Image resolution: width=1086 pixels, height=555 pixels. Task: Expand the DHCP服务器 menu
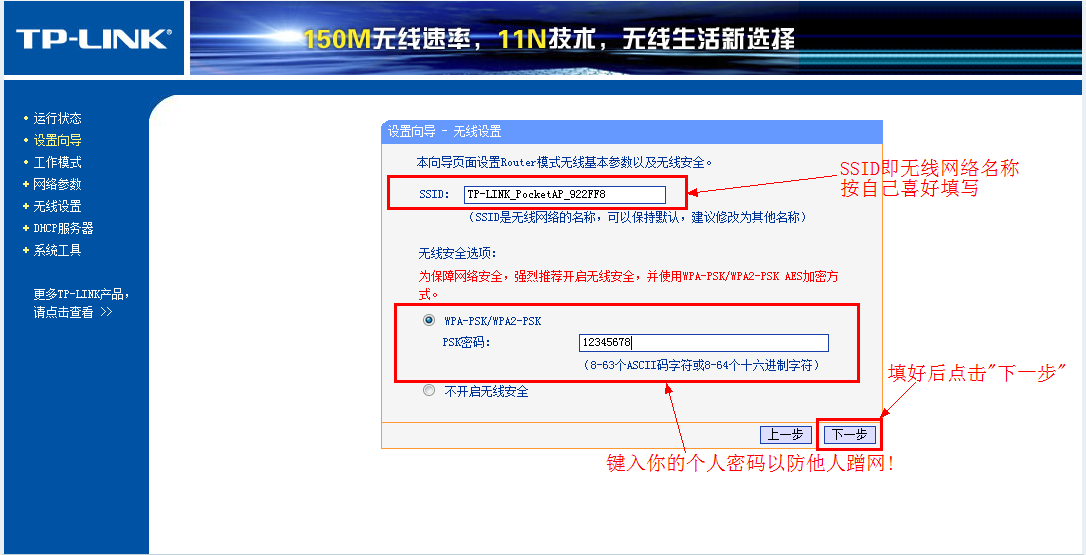click(63, 228)
